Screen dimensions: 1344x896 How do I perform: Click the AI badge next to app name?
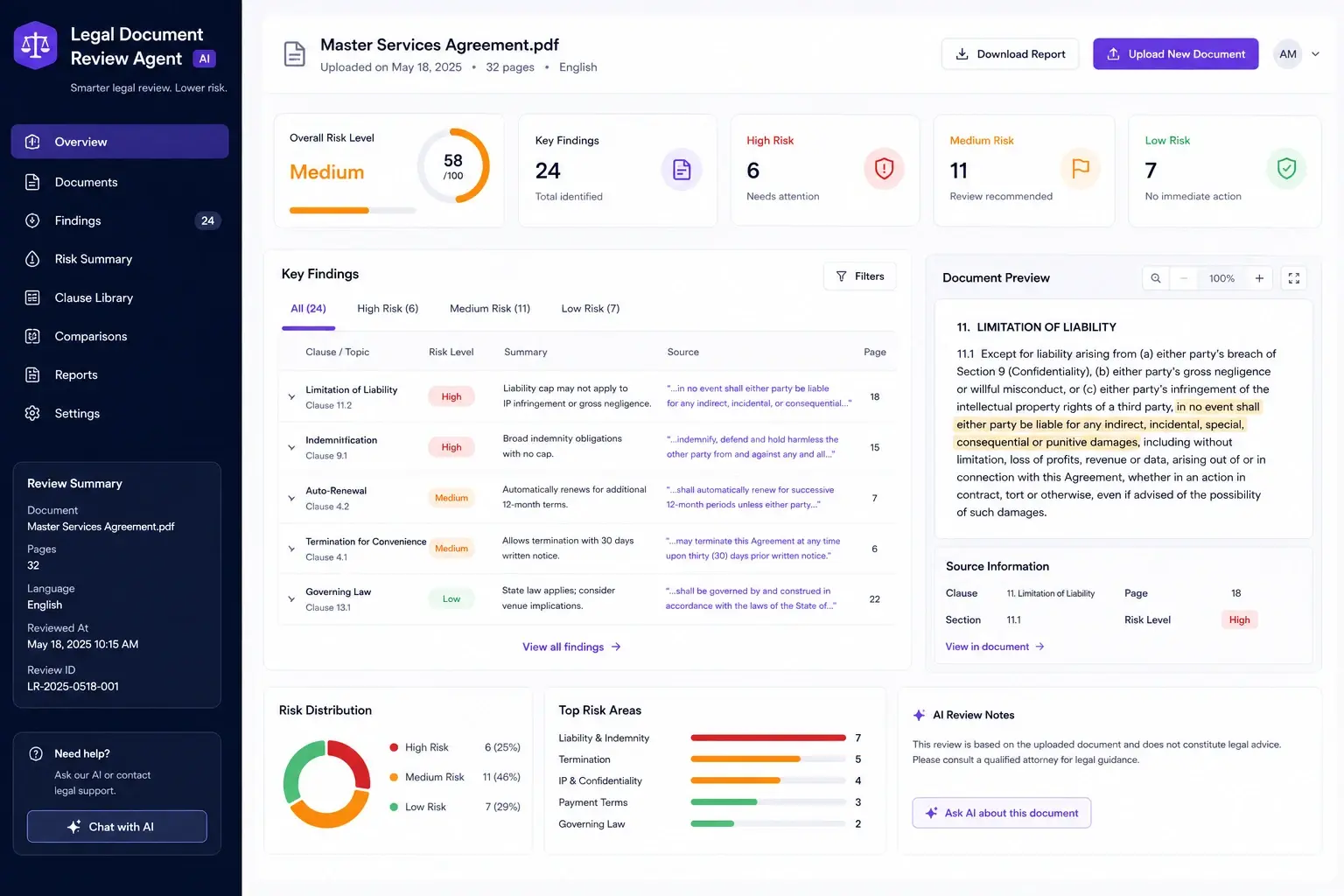click(x=205, y=59)
